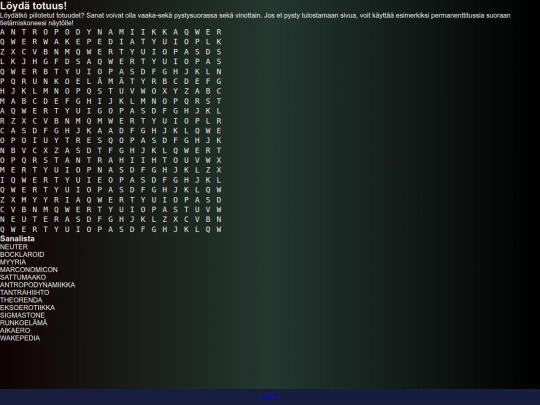Select word MARCONOMICON in the word list
The image size is (540, 405).
[29, 269]
